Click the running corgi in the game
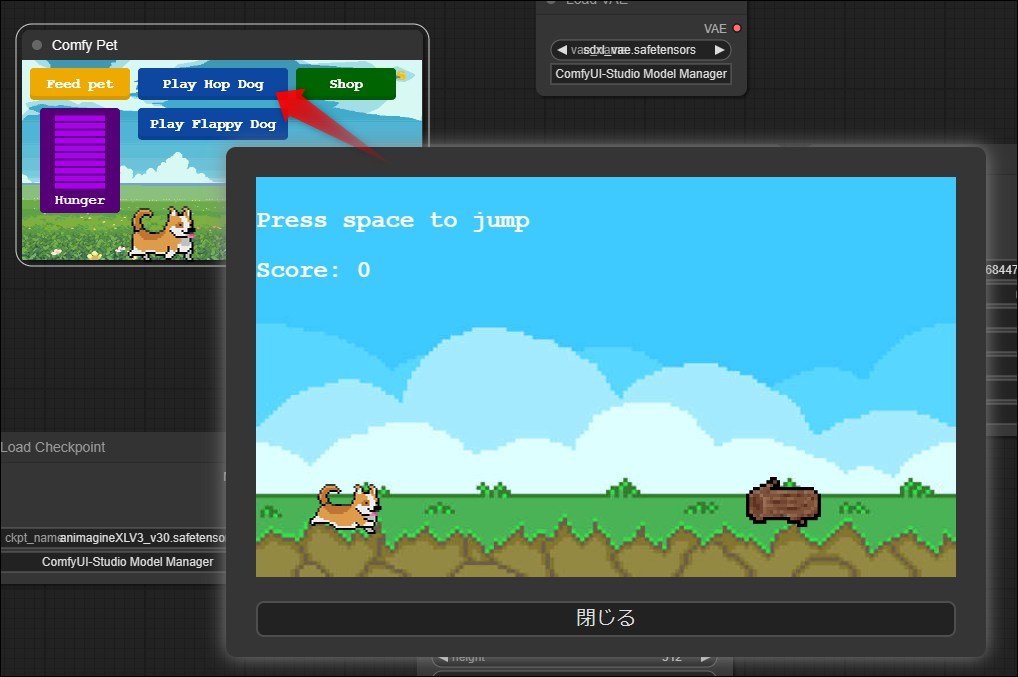Image resolution: width=1018 pixels, height=677 pixels. coord(346,508)
